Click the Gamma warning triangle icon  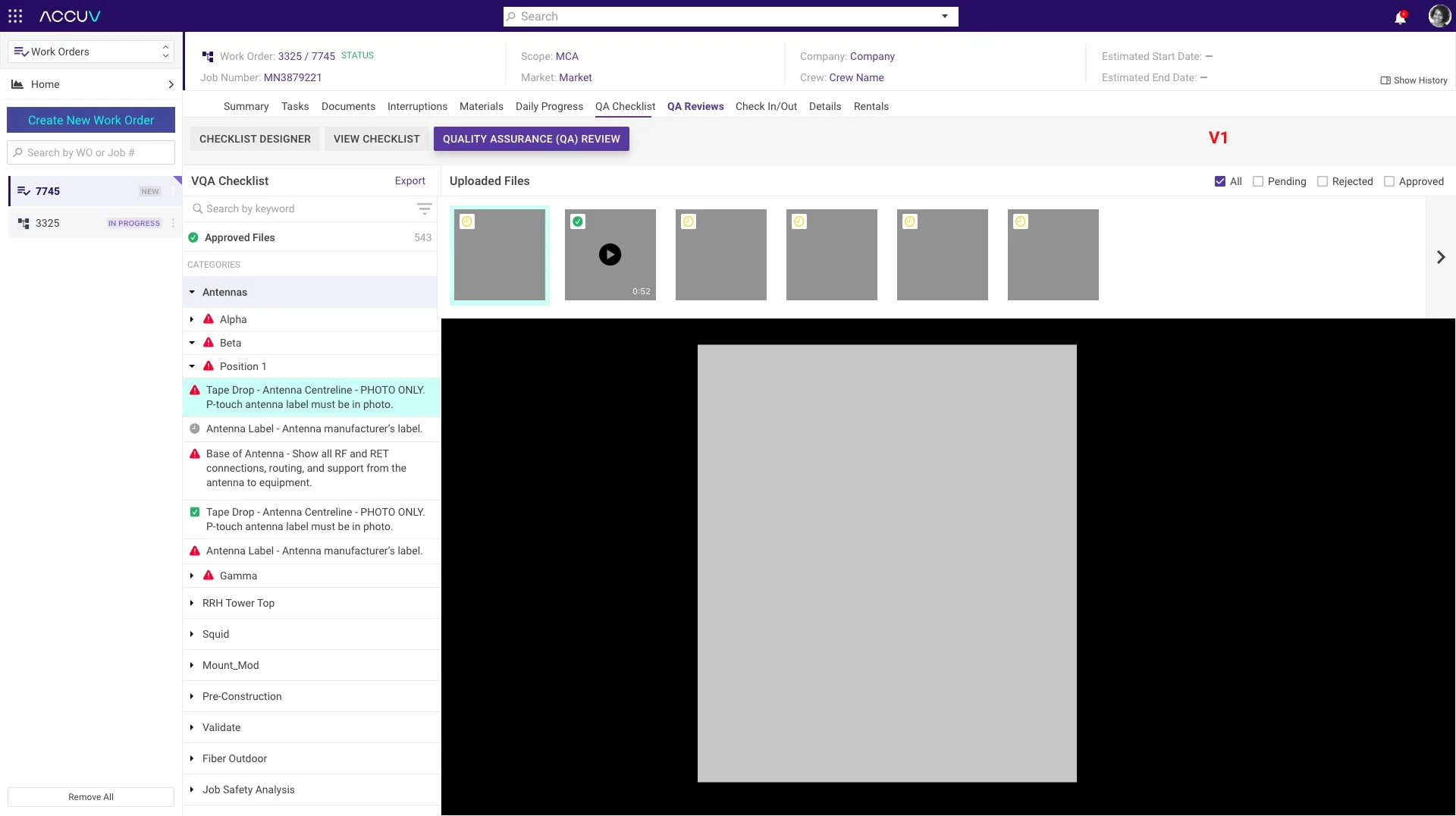[209, 576]
